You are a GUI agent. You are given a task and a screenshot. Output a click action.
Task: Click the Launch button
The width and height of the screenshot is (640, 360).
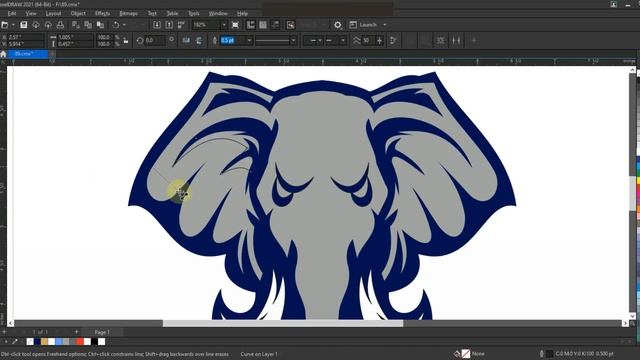(363, 25)
